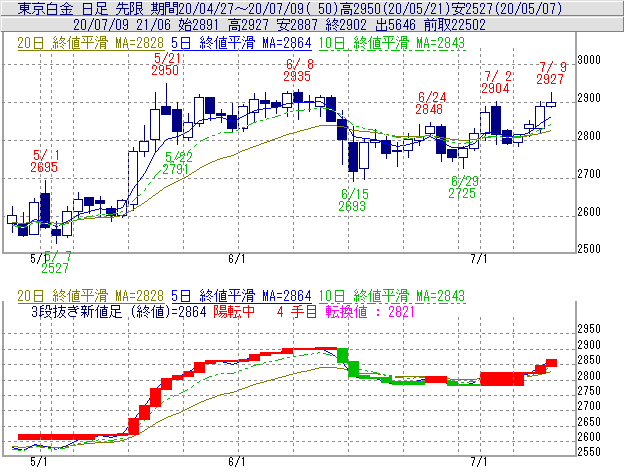Viewport: 624px width, 474px height.
Task: Click the red 4 手目 text
Action: click(296, 311)
